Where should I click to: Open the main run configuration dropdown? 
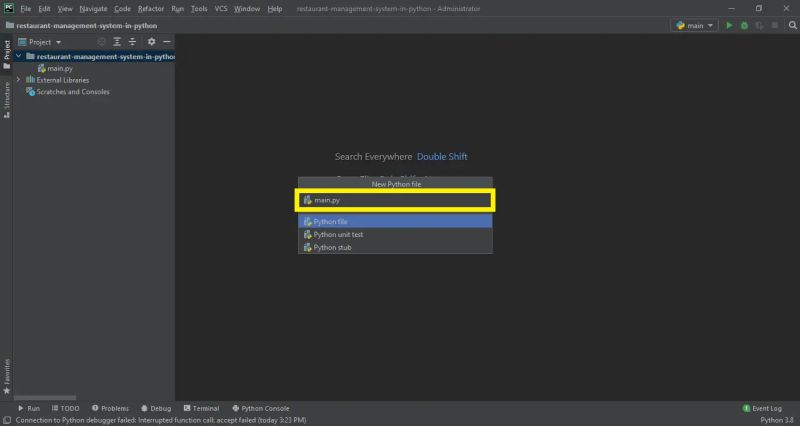[x=694, y=26]
